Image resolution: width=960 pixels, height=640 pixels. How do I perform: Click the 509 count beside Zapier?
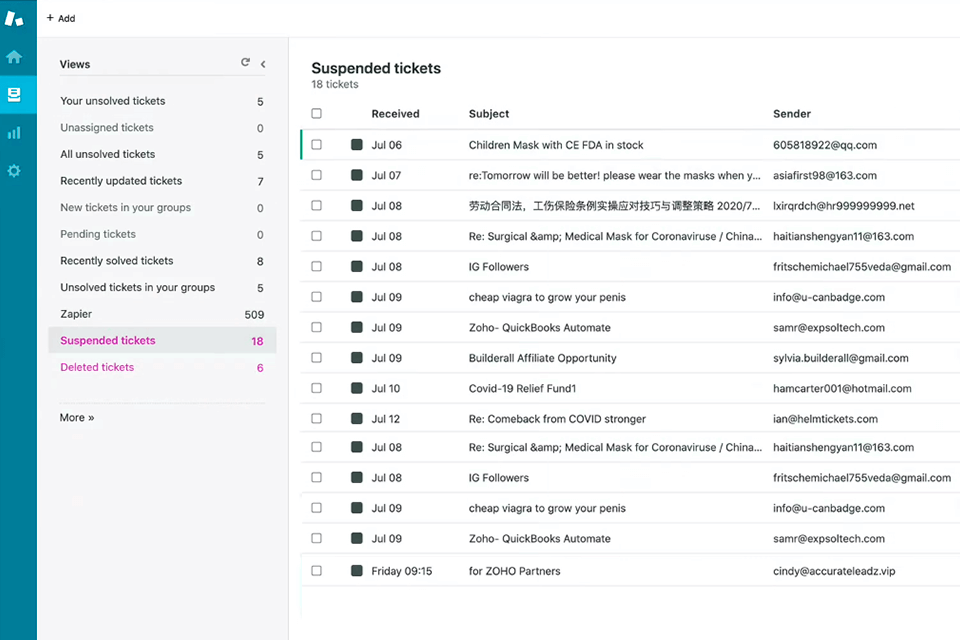tap(254, 315)
